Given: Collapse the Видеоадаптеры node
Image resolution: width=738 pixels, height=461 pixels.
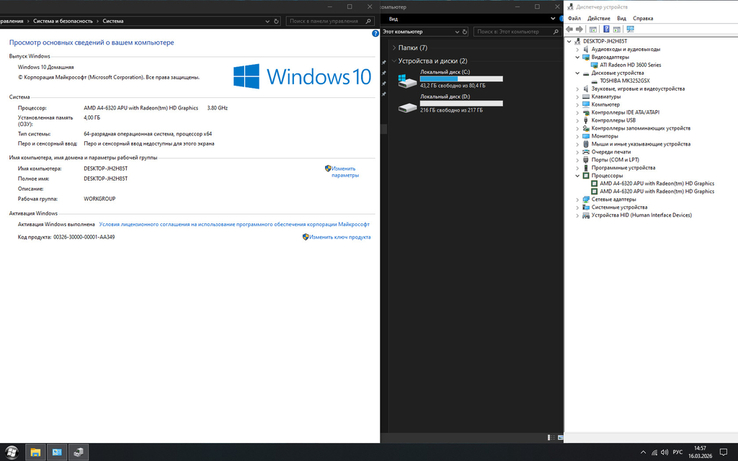Looking at the screenshot, I should click(x=578, y=57).
